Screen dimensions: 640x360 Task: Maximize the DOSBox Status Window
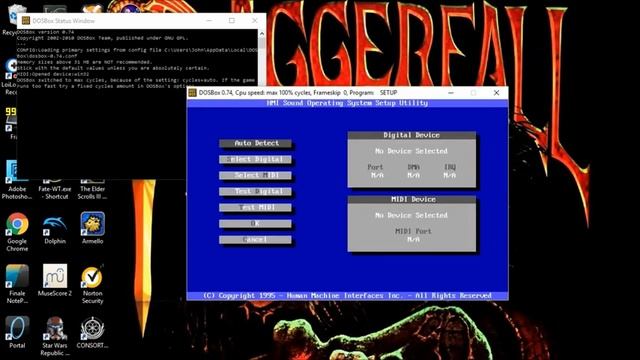coord(232,20)
